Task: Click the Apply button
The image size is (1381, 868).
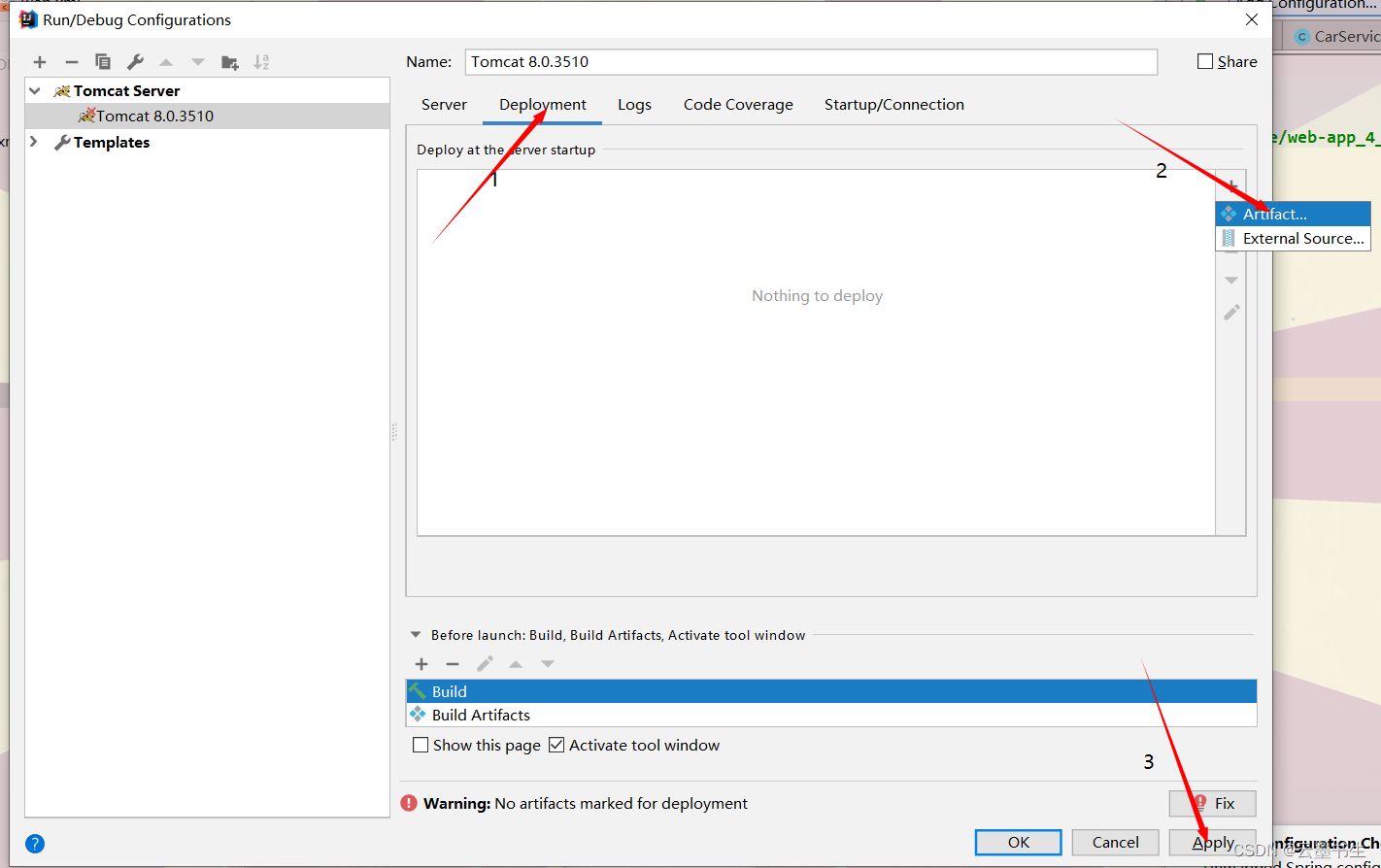Action: pyautogui.click(x=1213, y=842)
